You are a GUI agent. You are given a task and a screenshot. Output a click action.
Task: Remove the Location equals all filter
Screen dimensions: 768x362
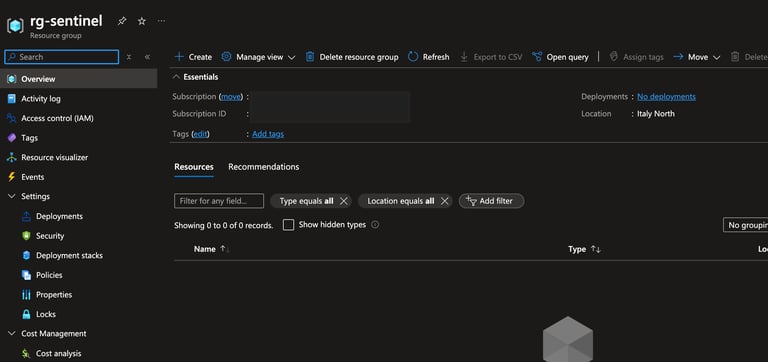click(444, 201)
